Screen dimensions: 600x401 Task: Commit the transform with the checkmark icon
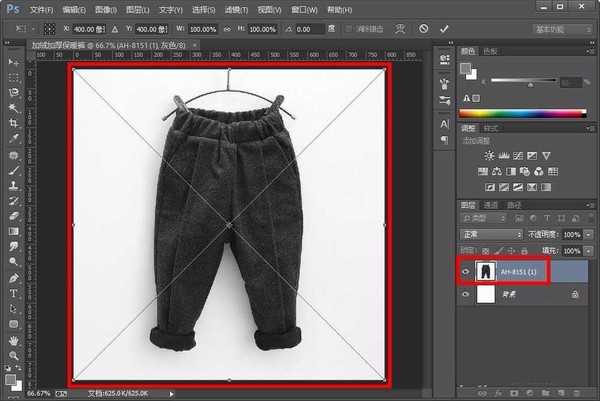[x=445, y=30]
